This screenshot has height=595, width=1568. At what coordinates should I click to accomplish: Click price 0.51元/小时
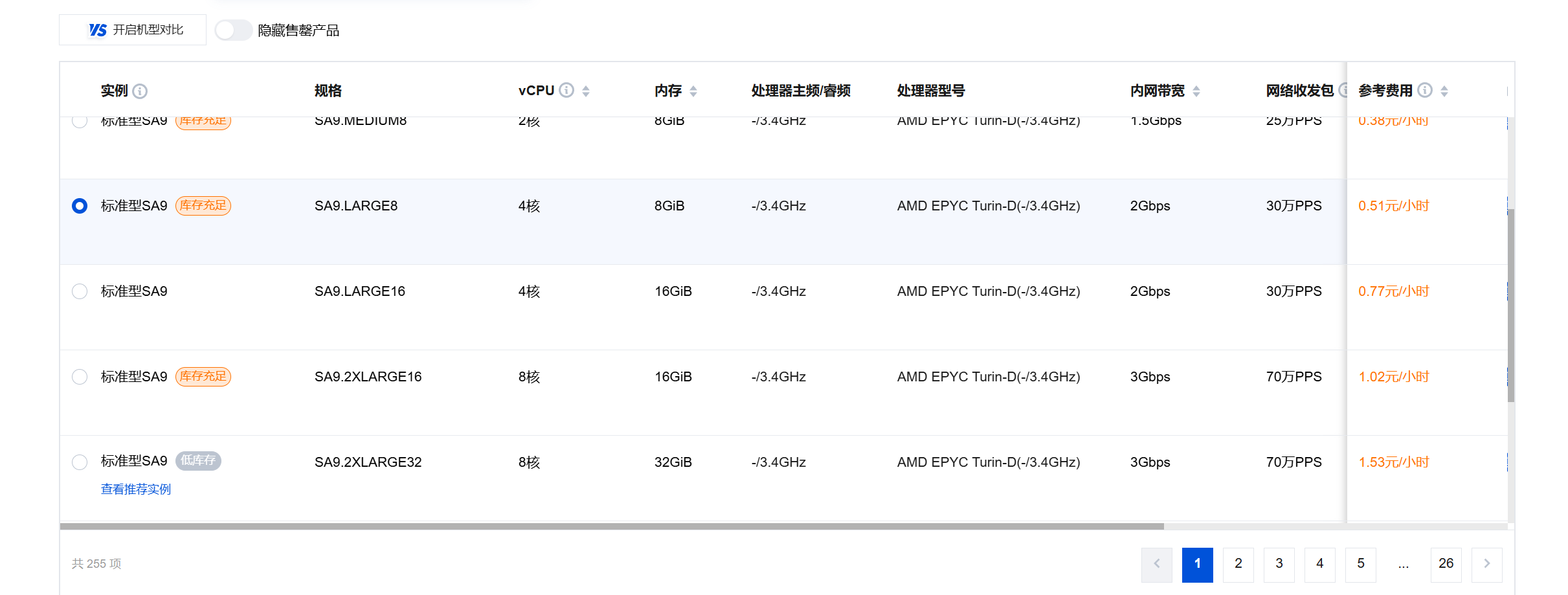(x=1394, y=206)
